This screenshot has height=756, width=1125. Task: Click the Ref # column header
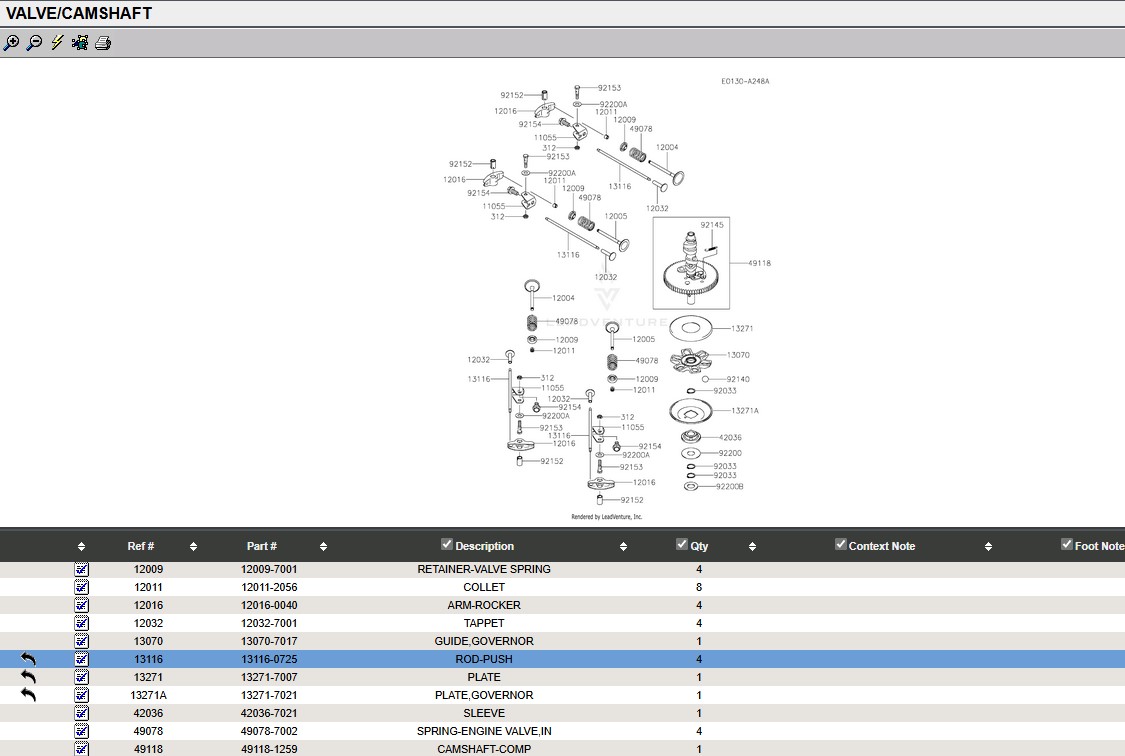[x=141, y=546]
